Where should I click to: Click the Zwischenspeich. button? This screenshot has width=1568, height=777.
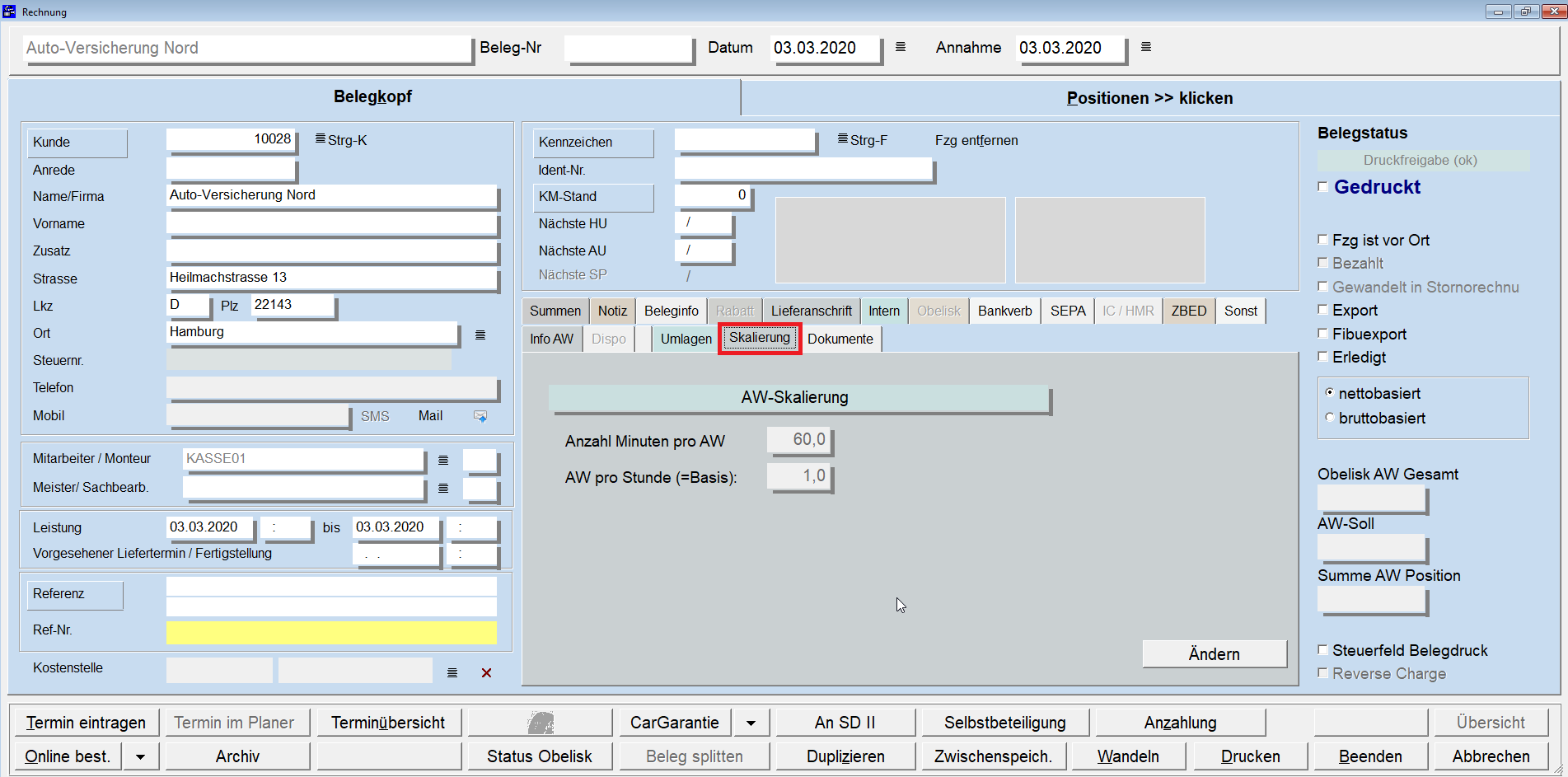(x=993, y=756)
